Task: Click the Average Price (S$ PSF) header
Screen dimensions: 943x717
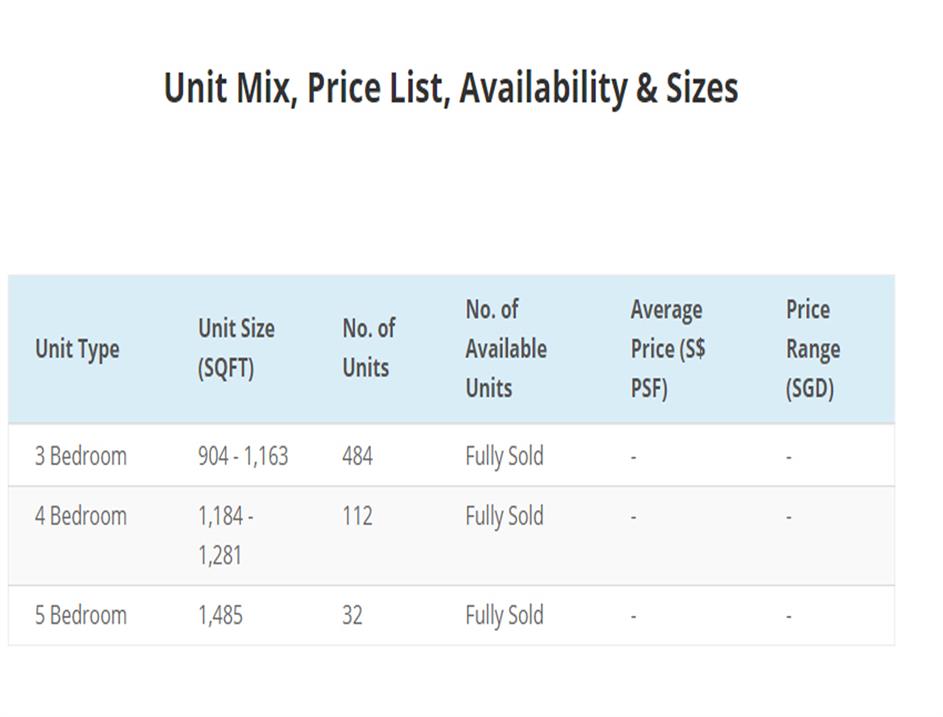Action: 667,349
